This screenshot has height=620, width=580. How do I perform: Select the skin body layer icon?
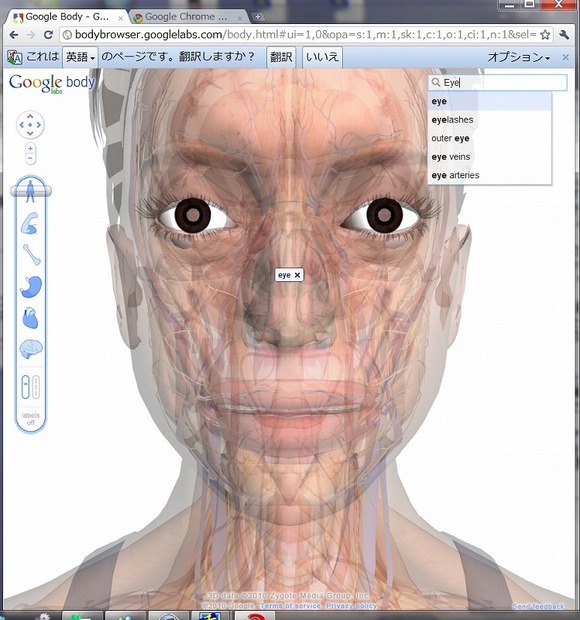[x=30, y=190]
